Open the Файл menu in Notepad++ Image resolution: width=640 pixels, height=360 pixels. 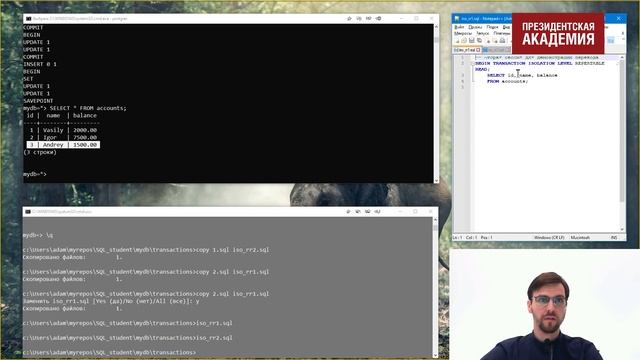[x=459, y=27]
